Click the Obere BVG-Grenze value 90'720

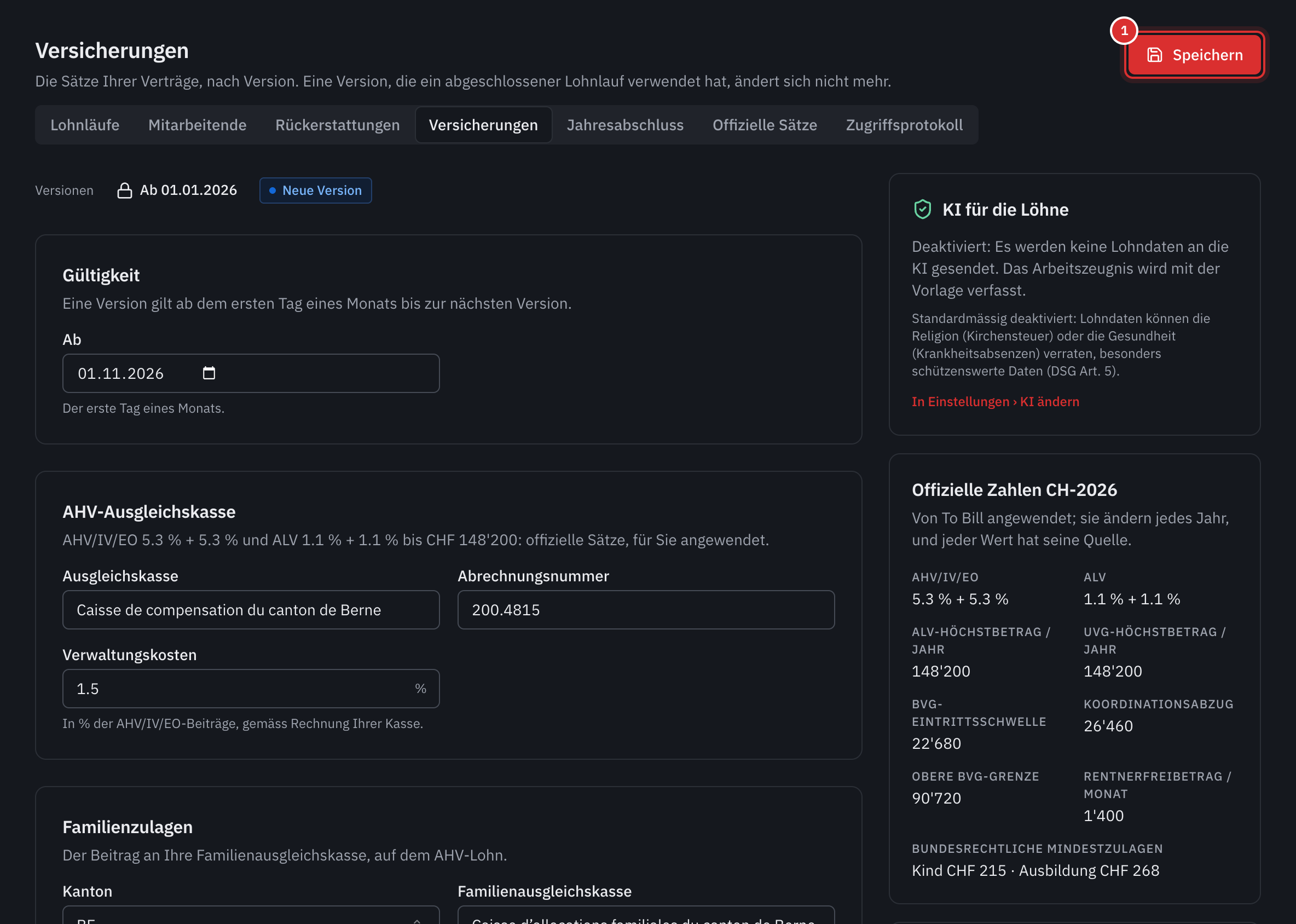click(x=936, y=798)
